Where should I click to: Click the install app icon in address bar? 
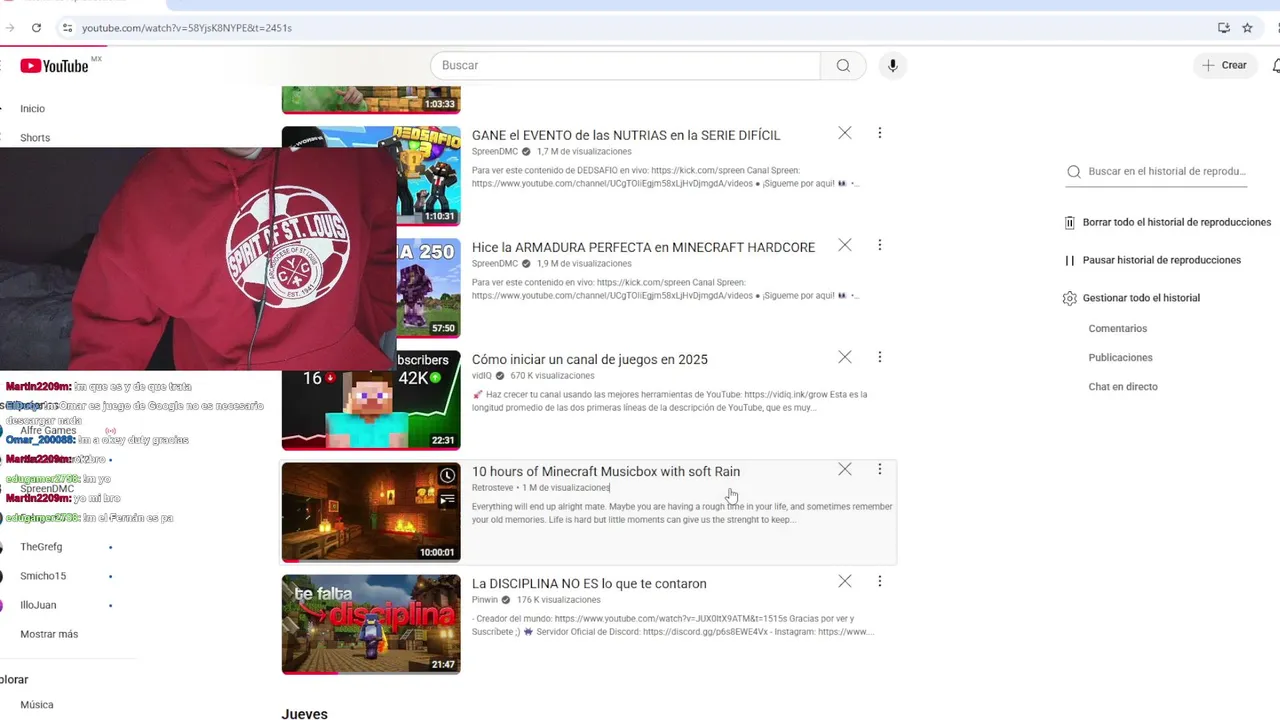coord(1223,28)
